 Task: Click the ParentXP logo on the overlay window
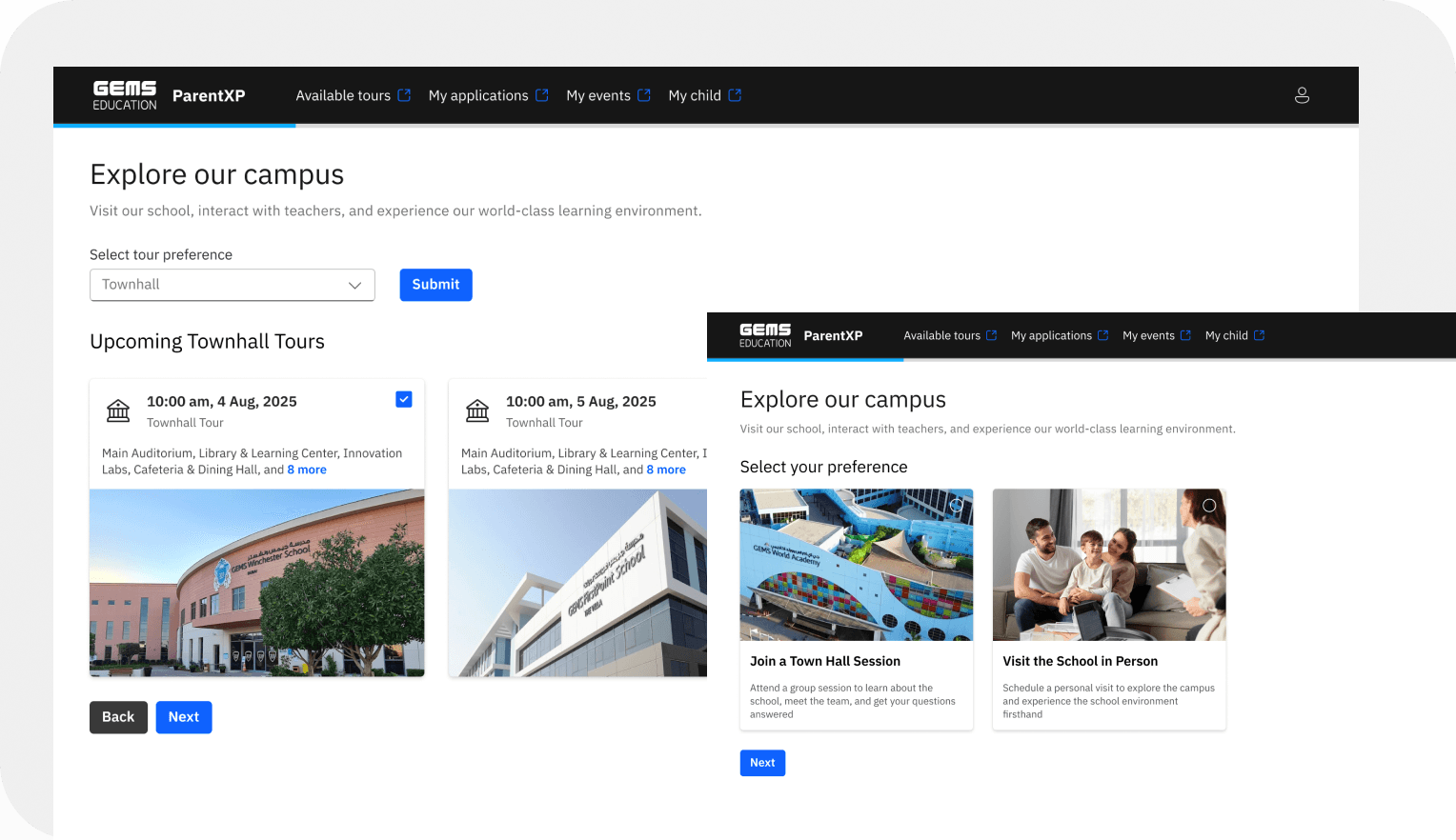833,335
